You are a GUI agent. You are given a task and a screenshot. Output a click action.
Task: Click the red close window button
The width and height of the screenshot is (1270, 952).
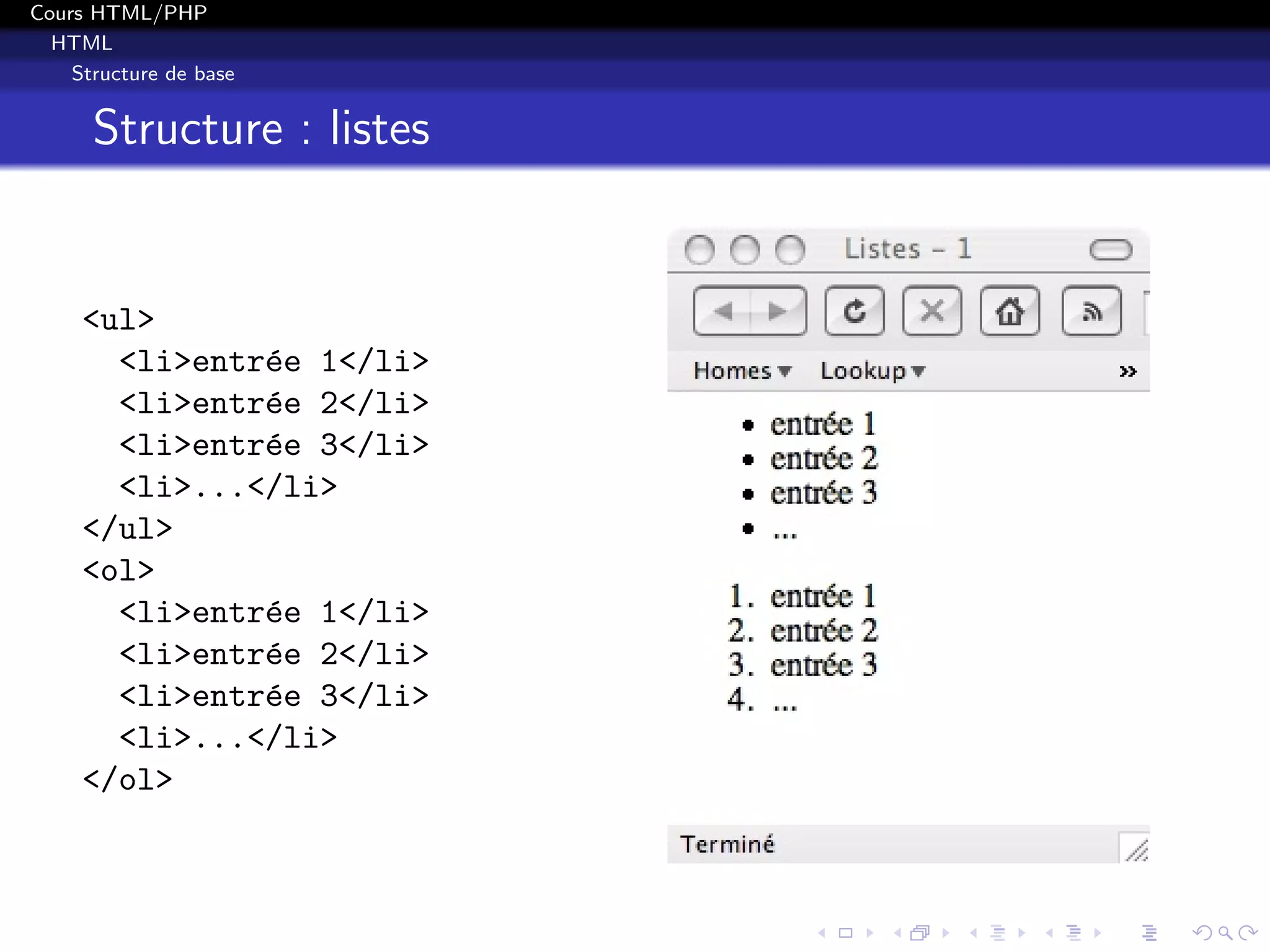pyautogui.click(x=699, y=250)
